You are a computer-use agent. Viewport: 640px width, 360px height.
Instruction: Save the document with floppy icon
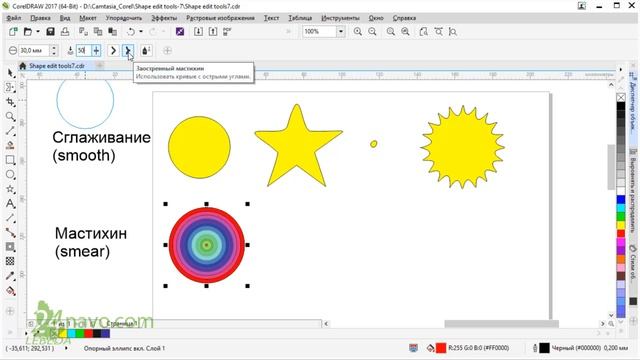50,31
